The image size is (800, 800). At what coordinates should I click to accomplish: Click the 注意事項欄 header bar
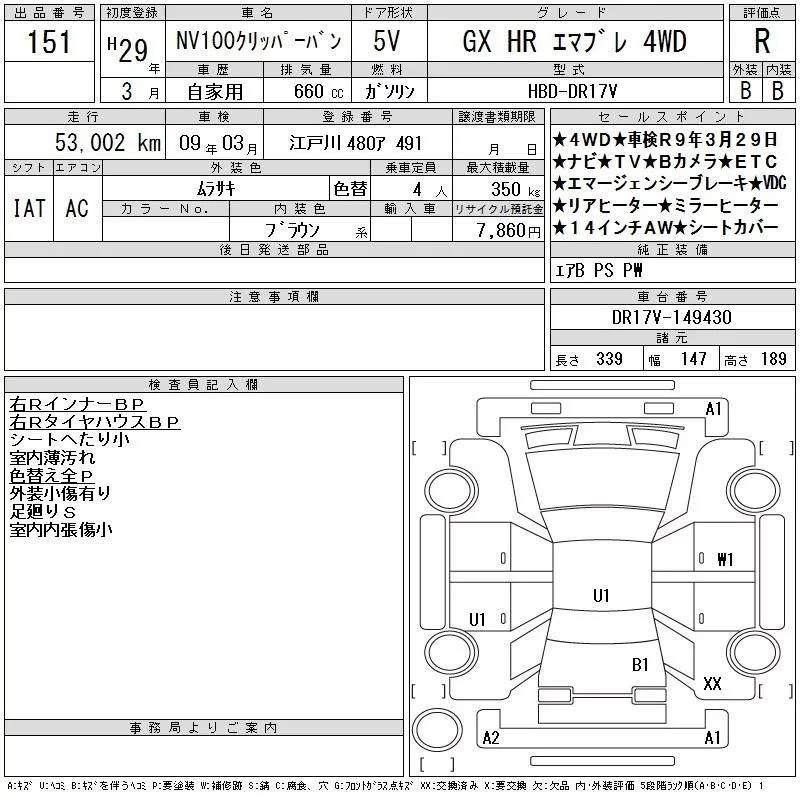(274, 297)
